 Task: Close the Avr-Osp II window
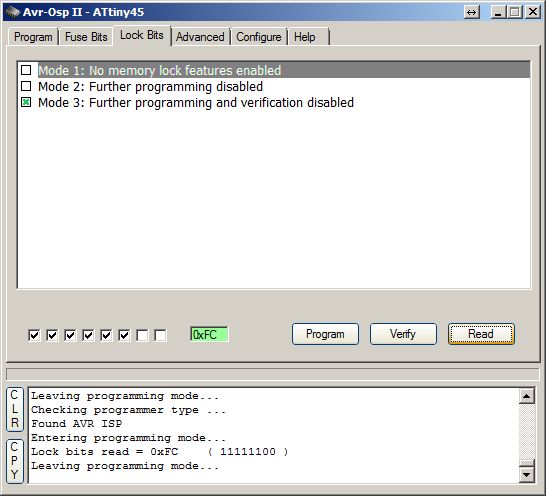tap(532, 13)
